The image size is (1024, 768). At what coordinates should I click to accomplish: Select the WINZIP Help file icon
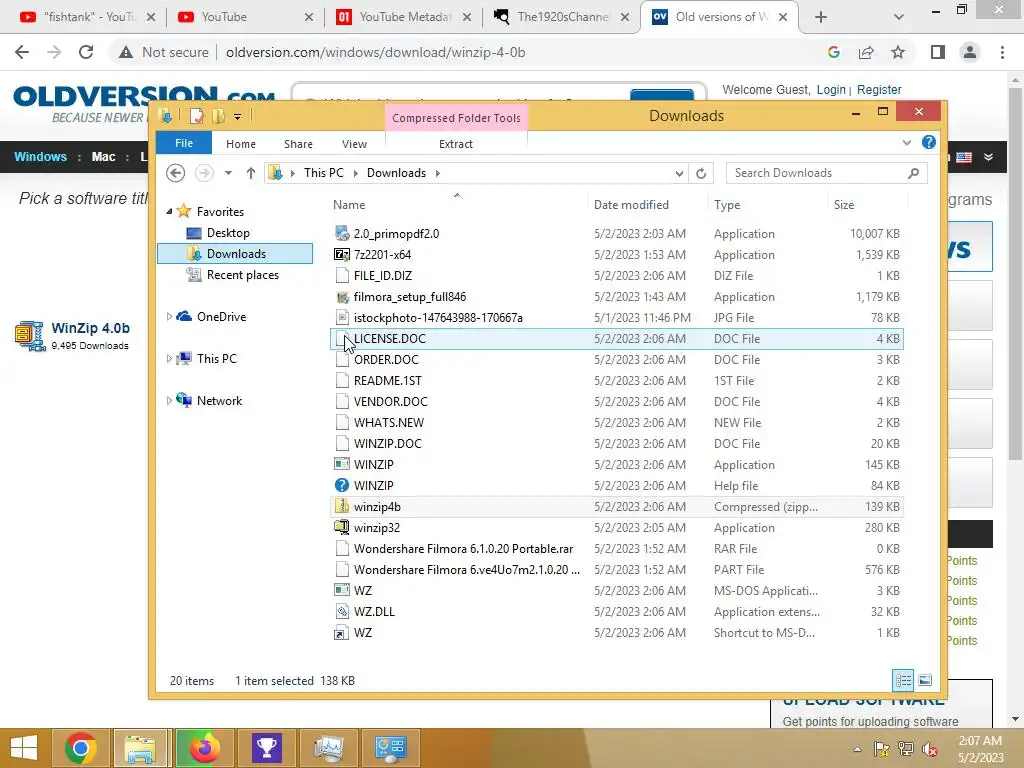pos(342,485)
